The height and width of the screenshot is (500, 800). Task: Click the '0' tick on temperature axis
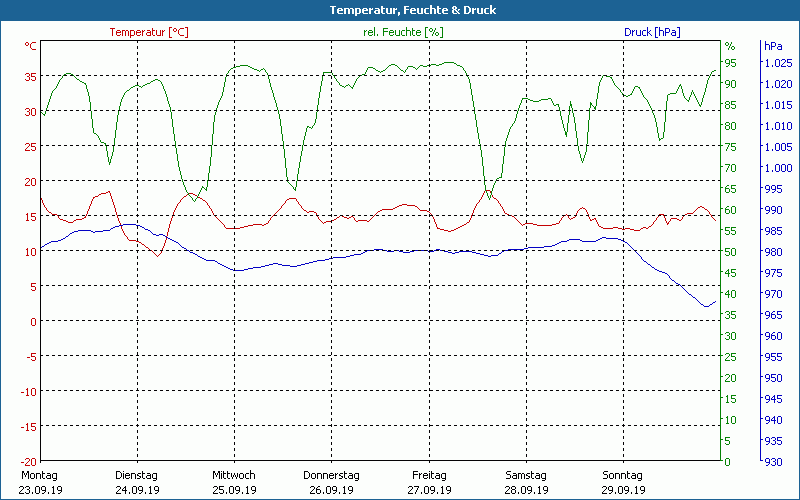pyautogui.click(x=34, y=321)
